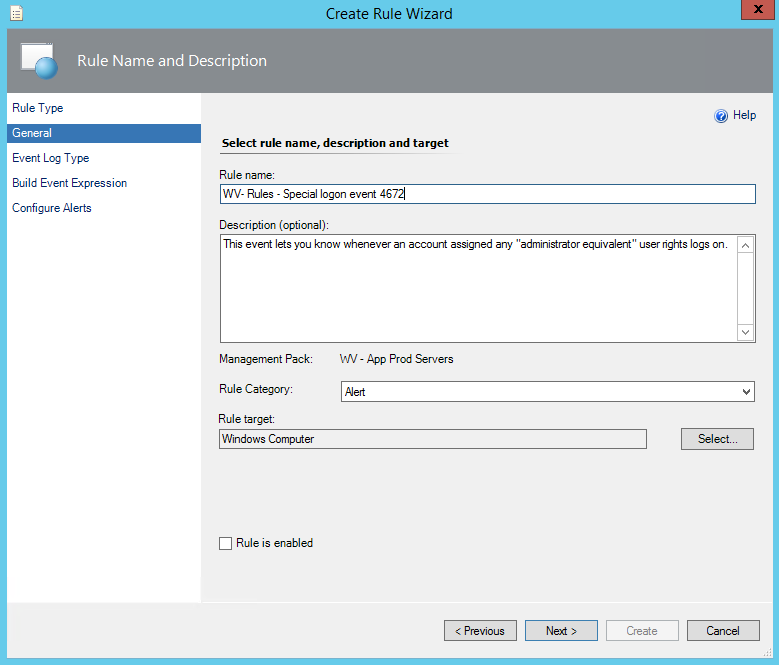Go back with the < Previous button
The height and width of the screenshot is (665, 779).
480,631
